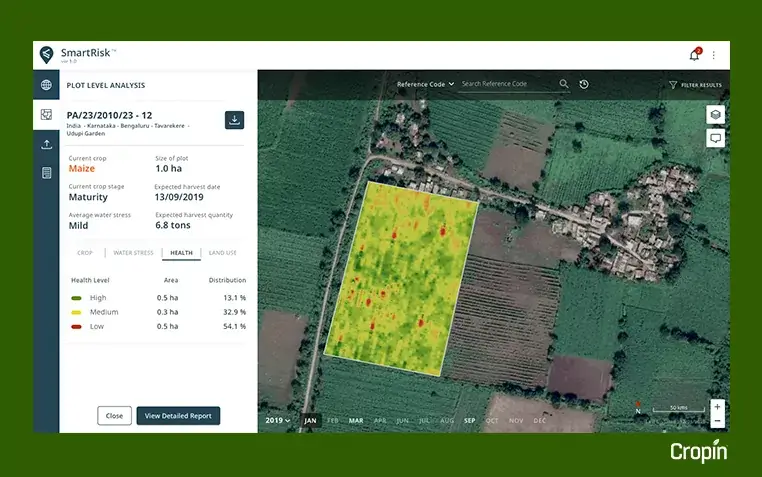Expand the Reference Code dropdown

pos(425,85)
